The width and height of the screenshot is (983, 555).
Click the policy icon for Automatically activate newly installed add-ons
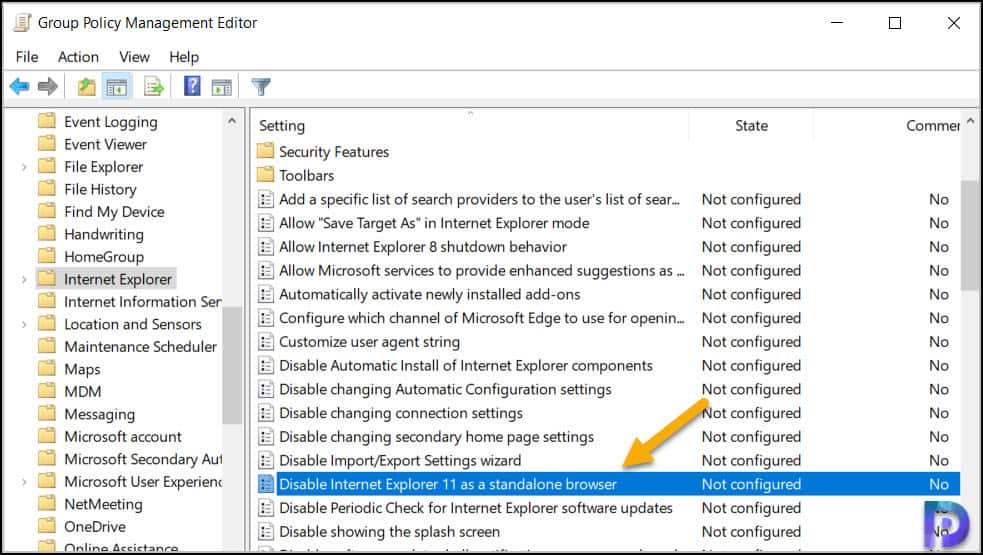(x=266, y=294)
